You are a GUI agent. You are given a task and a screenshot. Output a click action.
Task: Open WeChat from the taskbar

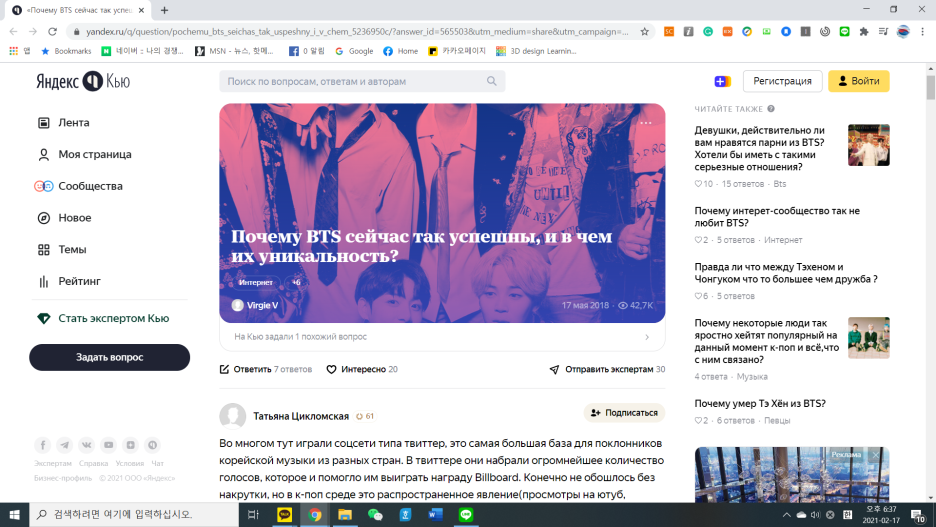(375, 514)
